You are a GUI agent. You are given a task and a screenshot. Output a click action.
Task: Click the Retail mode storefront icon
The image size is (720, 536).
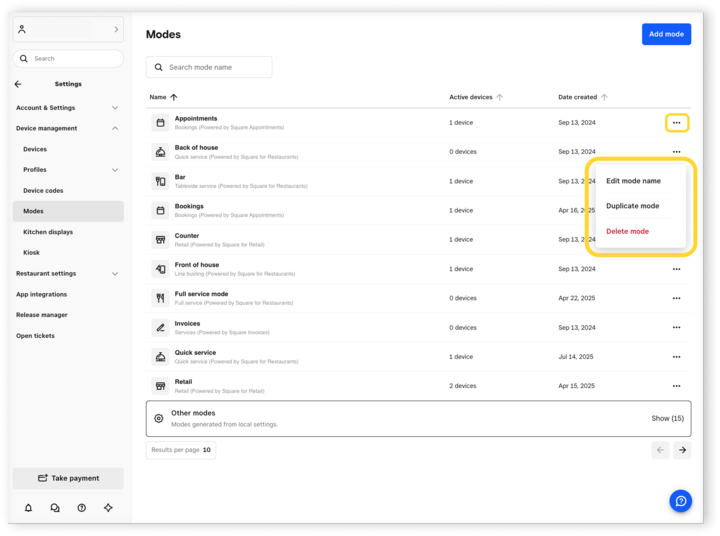pyautogui.click(x=160, y=386)
